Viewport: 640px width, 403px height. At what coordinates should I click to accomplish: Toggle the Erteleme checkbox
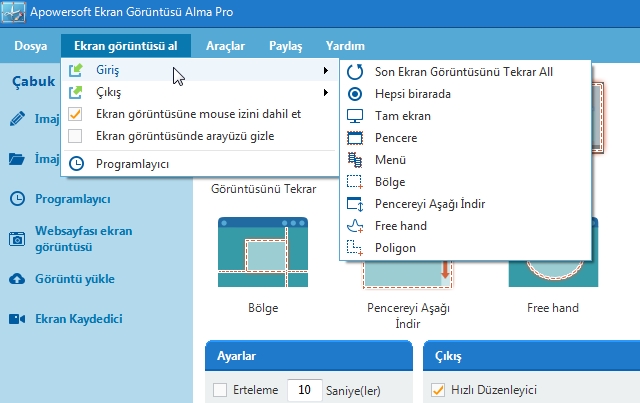(220, 390)
